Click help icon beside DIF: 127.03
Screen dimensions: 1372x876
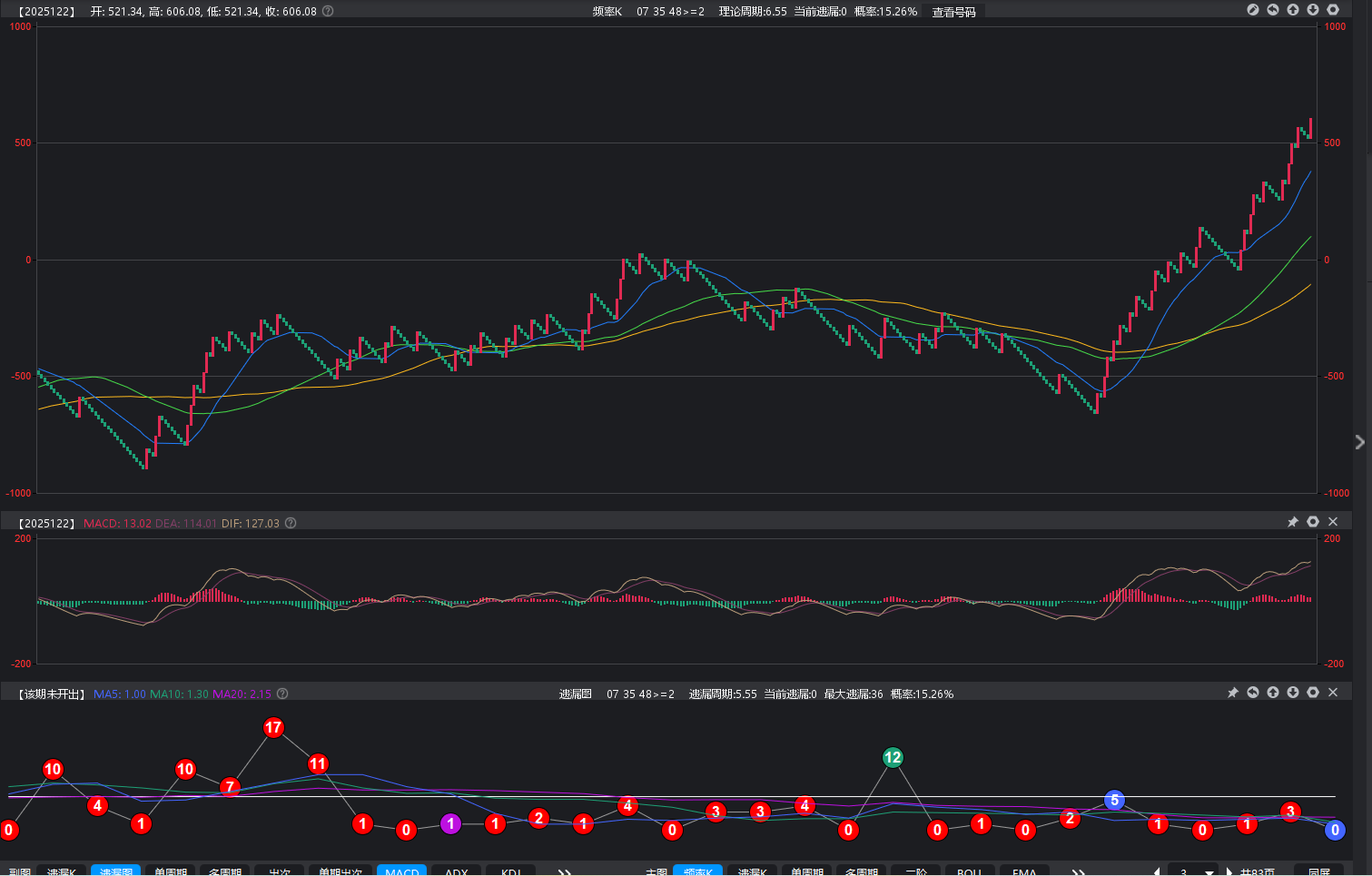click(291, 523)
